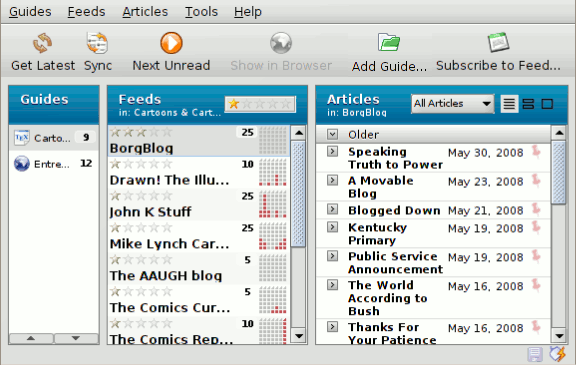576x365 pixels.
Task: Pin the A Movable Blog article
Action: [x=536, y=180]
